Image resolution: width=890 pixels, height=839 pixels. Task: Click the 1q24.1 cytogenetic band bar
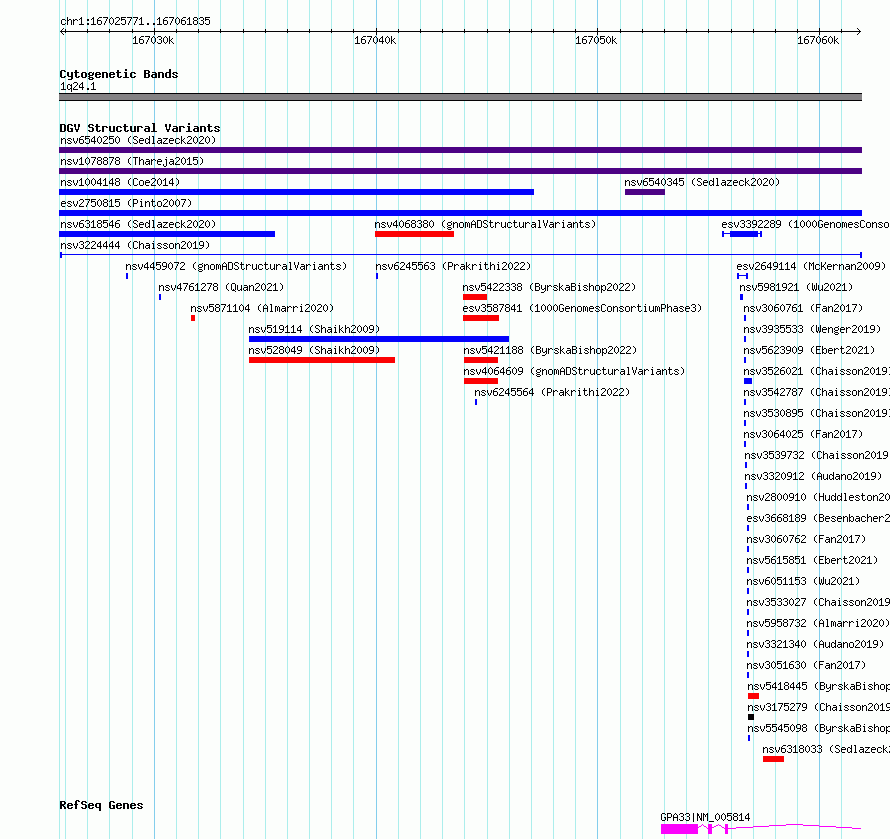point(460,97)
